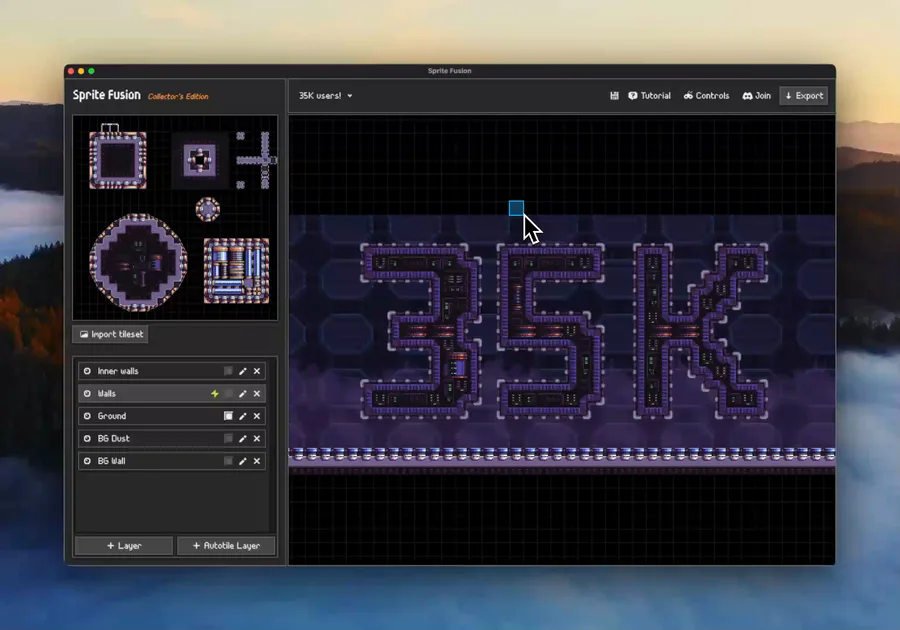Open the map grid settings icon beside Tutorial
The height and width of the screenshot is (630, 900).
(614, 96)
